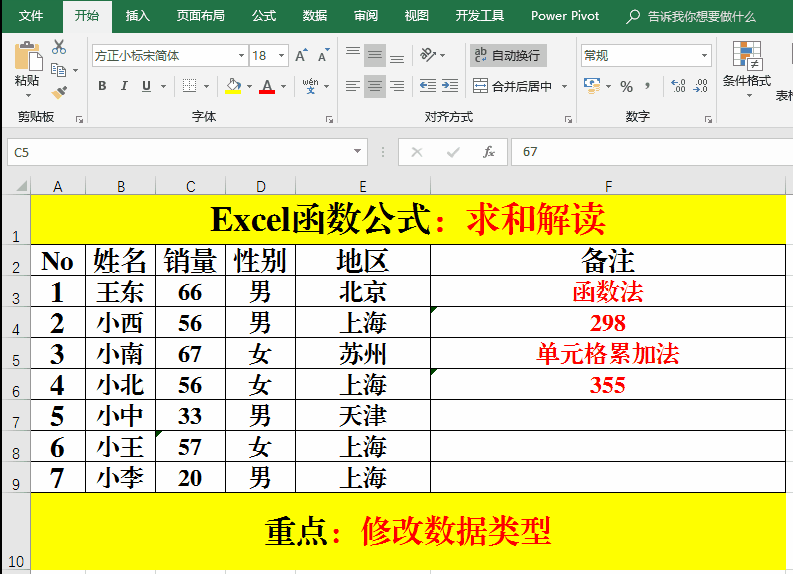This screenshot has width=793, height=574.
Task: Toggle Italic formatting
Action: pyautogui.click(x=125, y=87)
